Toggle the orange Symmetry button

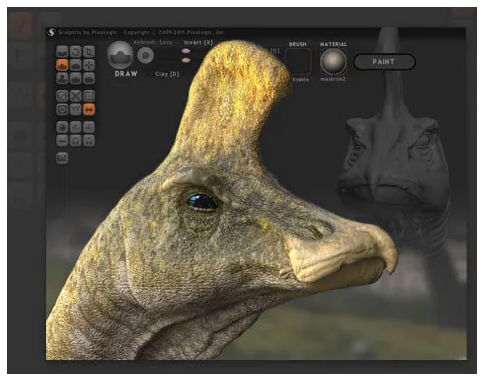click(89, 109)
